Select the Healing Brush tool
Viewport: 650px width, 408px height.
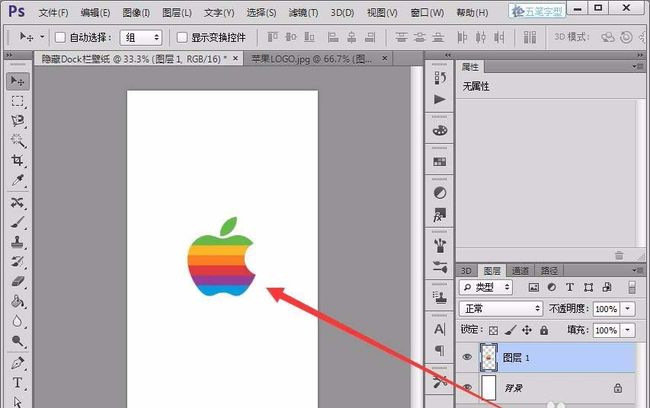click(x=17, y=202)
